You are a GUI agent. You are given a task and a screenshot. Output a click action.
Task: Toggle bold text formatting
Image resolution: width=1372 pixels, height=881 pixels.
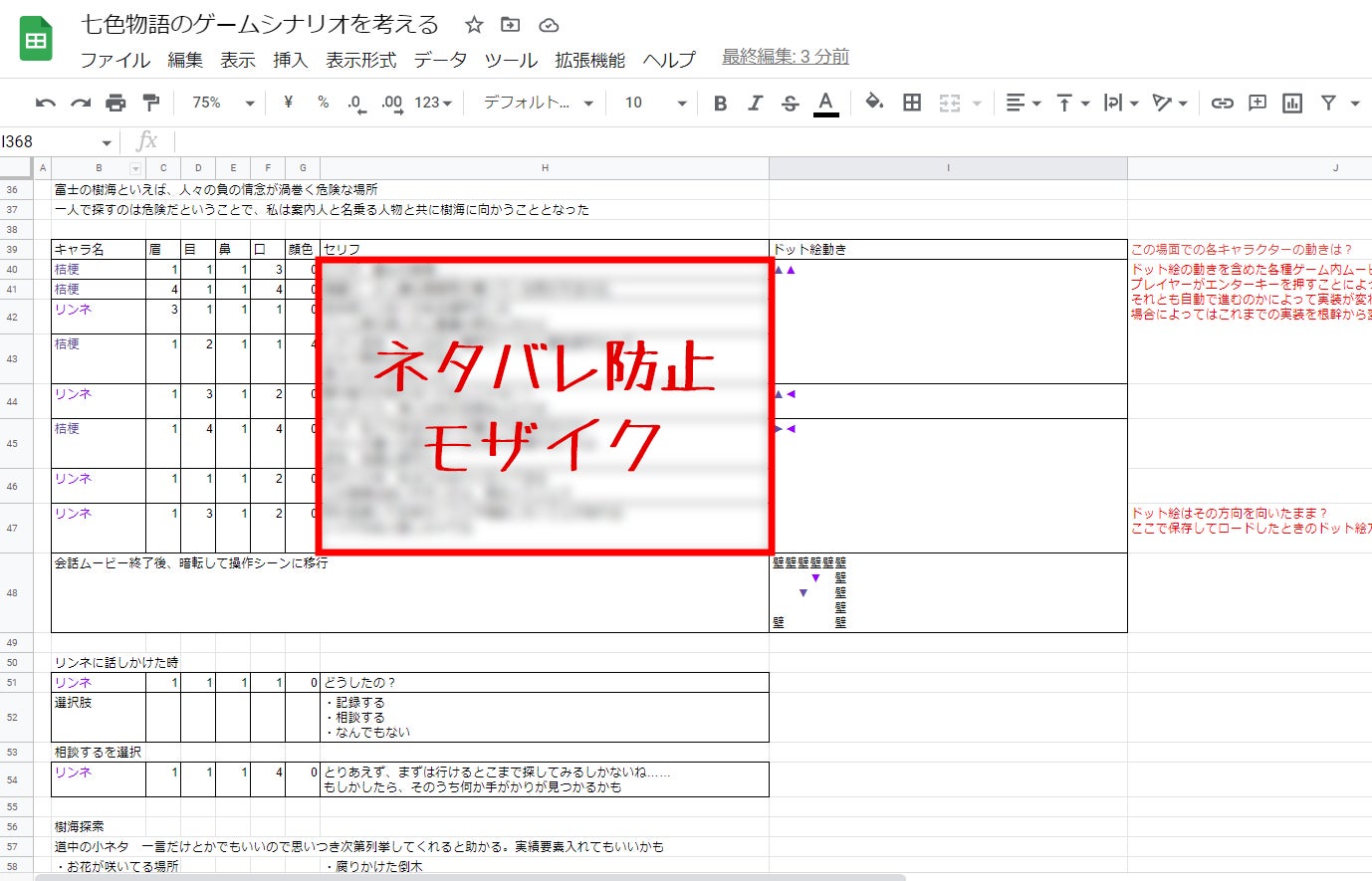pos(720,103)
